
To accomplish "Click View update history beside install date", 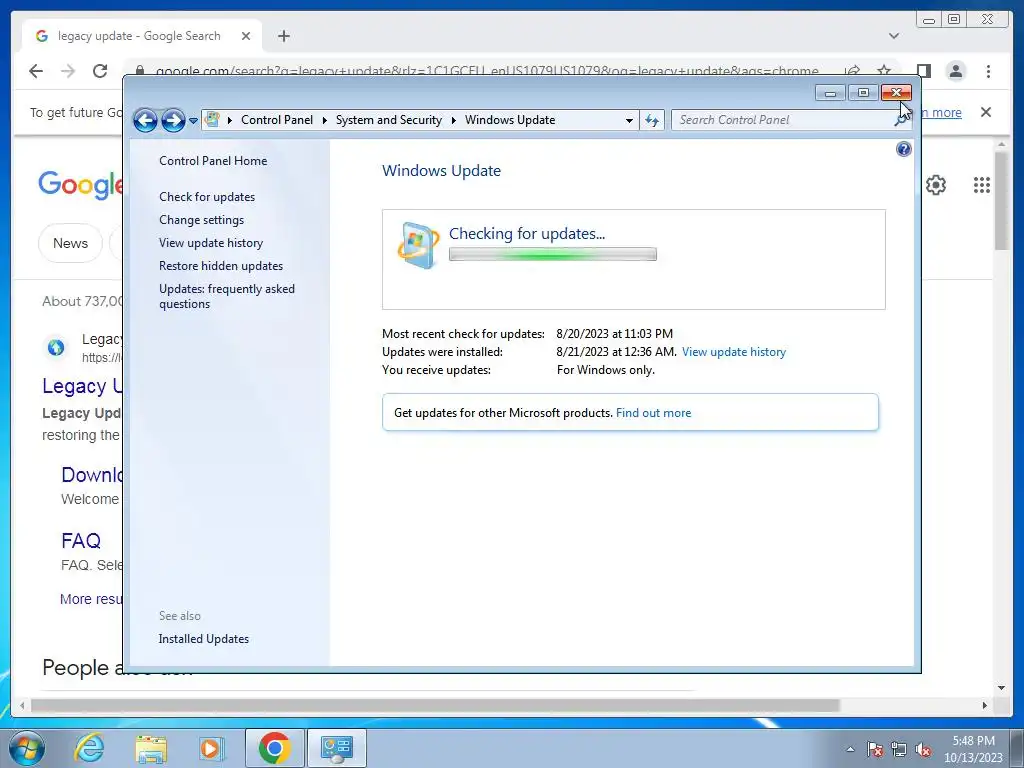I will point(733,352).
